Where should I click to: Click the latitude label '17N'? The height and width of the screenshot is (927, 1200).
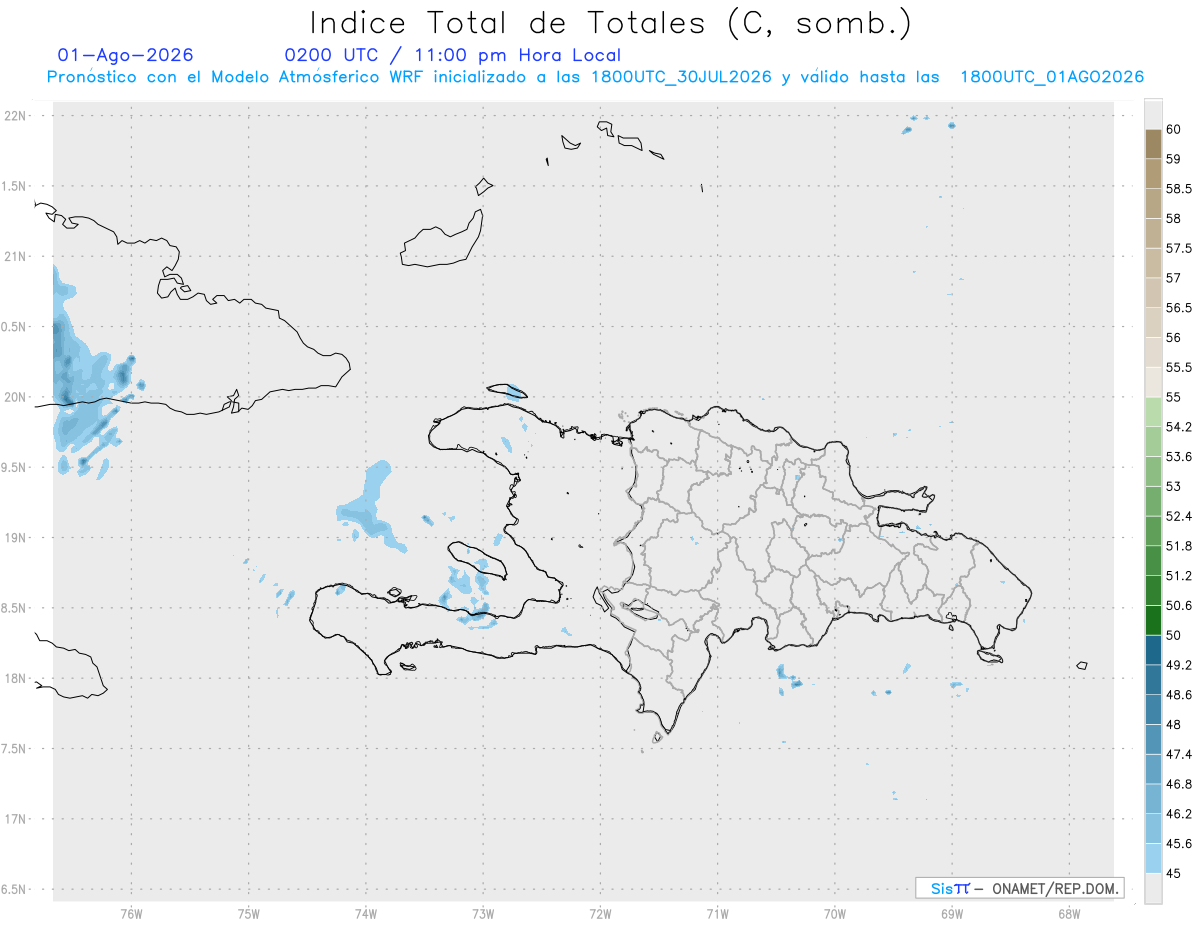point(17,819)
